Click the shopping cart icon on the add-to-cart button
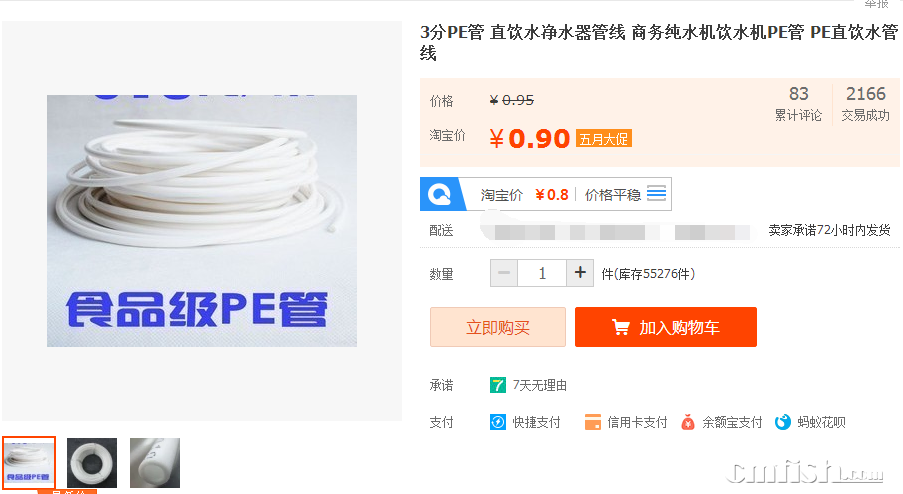The height and width of the screenshot is (494, 903). 620,327
